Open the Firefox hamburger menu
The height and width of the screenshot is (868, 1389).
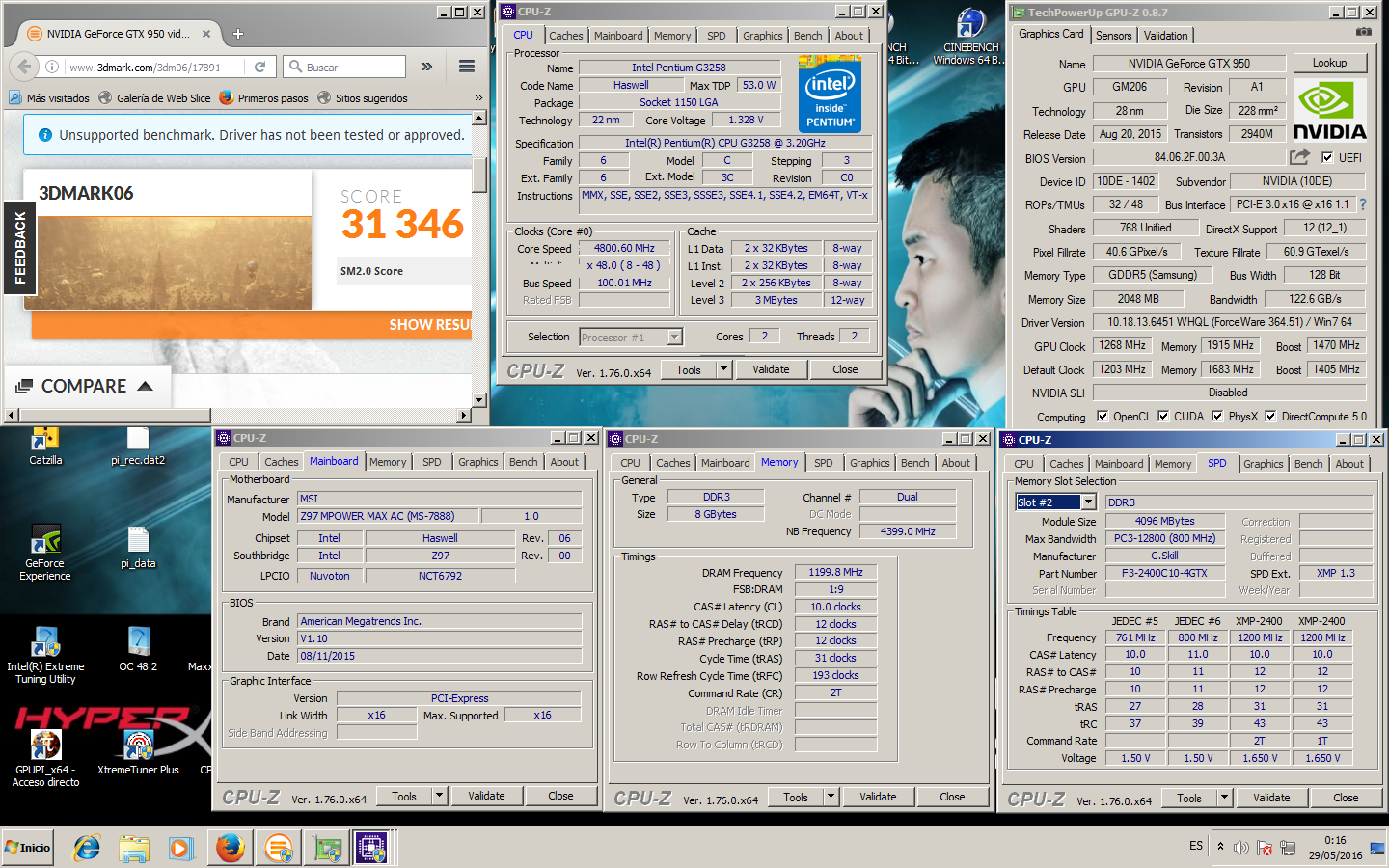coord(467,67)
